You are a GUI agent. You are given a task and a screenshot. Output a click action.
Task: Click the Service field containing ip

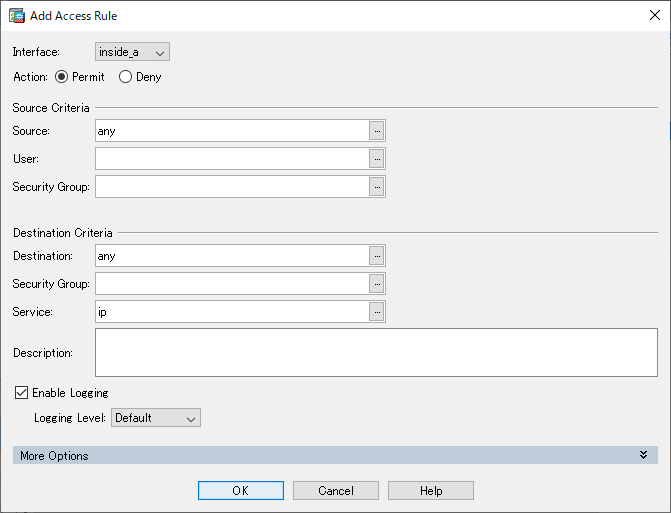(x=232, y=312)
